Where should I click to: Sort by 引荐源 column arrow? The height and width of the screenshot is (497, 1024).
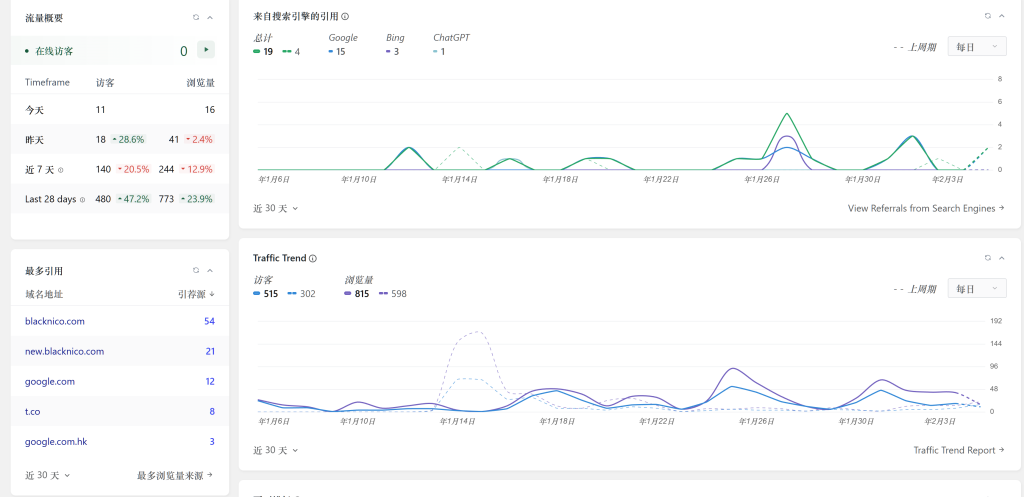click(212, 295)
